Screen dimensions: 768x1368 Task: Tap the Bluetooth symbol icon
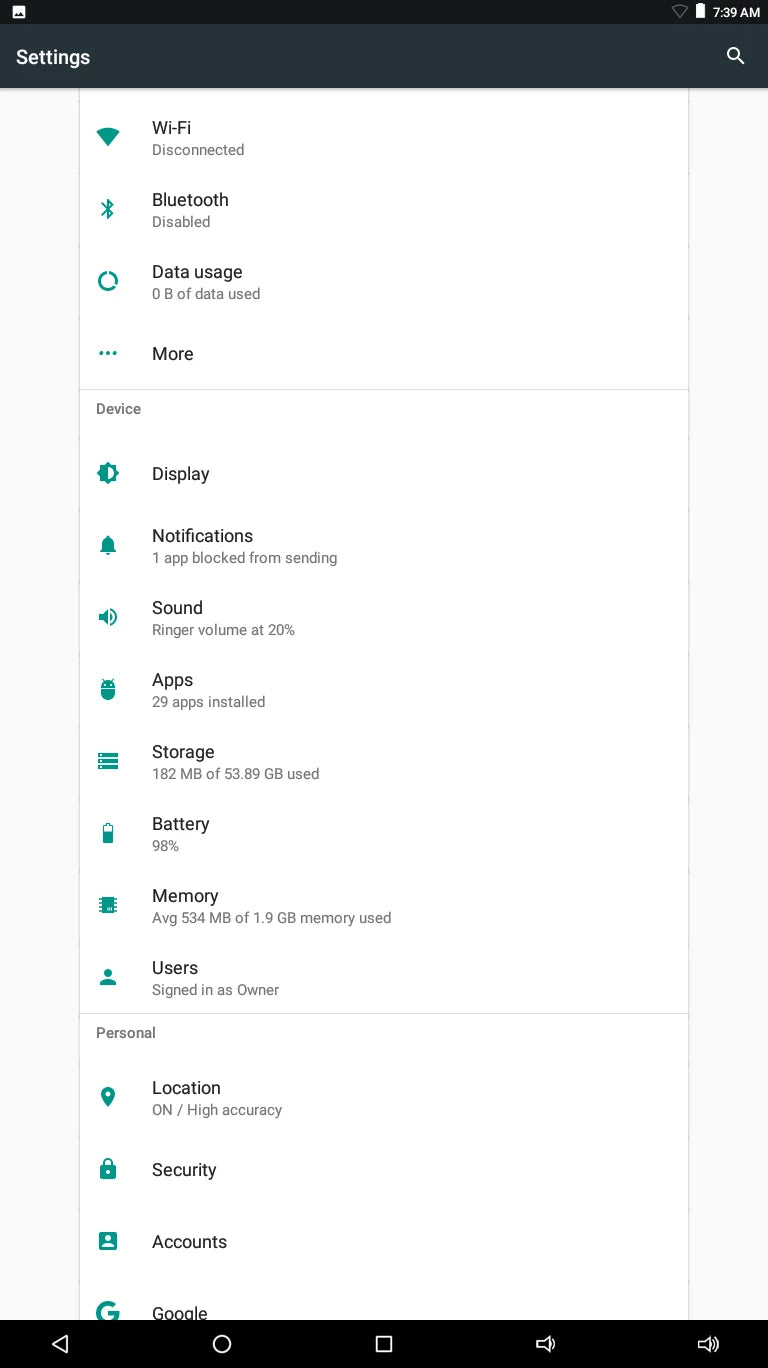click(x=108, y=209)
